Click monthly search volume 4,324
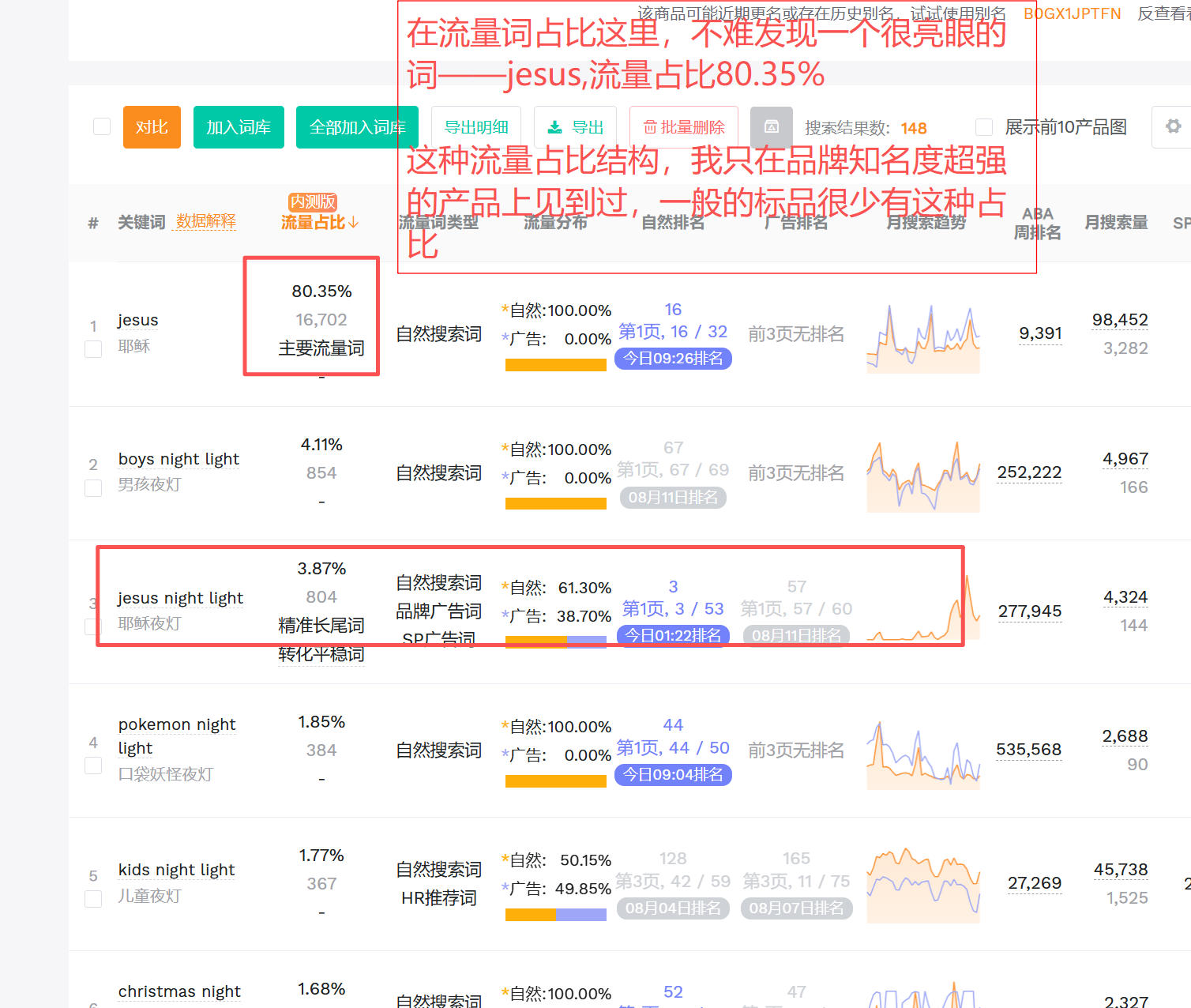 1125,597
